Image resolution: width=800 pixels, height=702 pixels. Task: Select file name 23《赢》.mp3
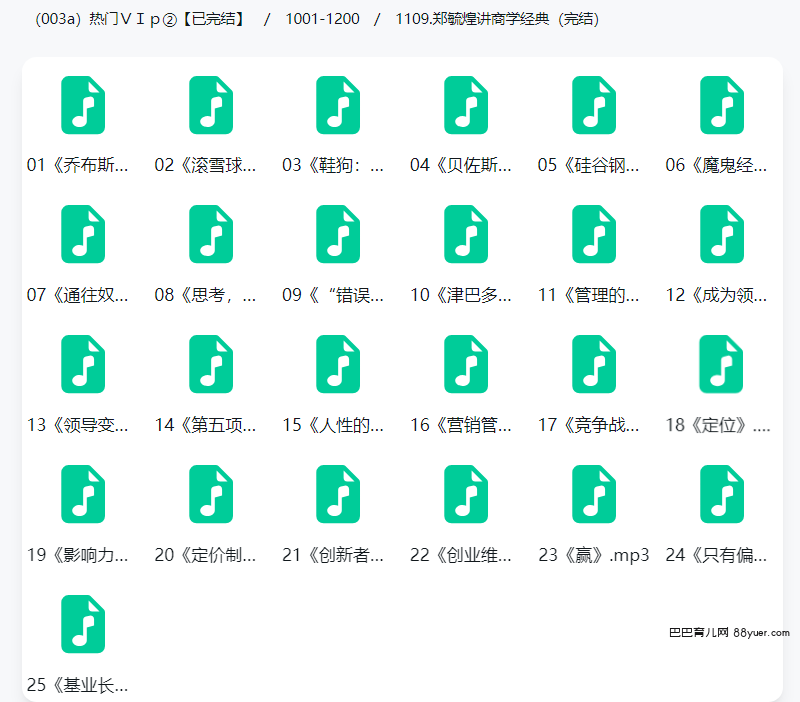click(x=594, y=555)
